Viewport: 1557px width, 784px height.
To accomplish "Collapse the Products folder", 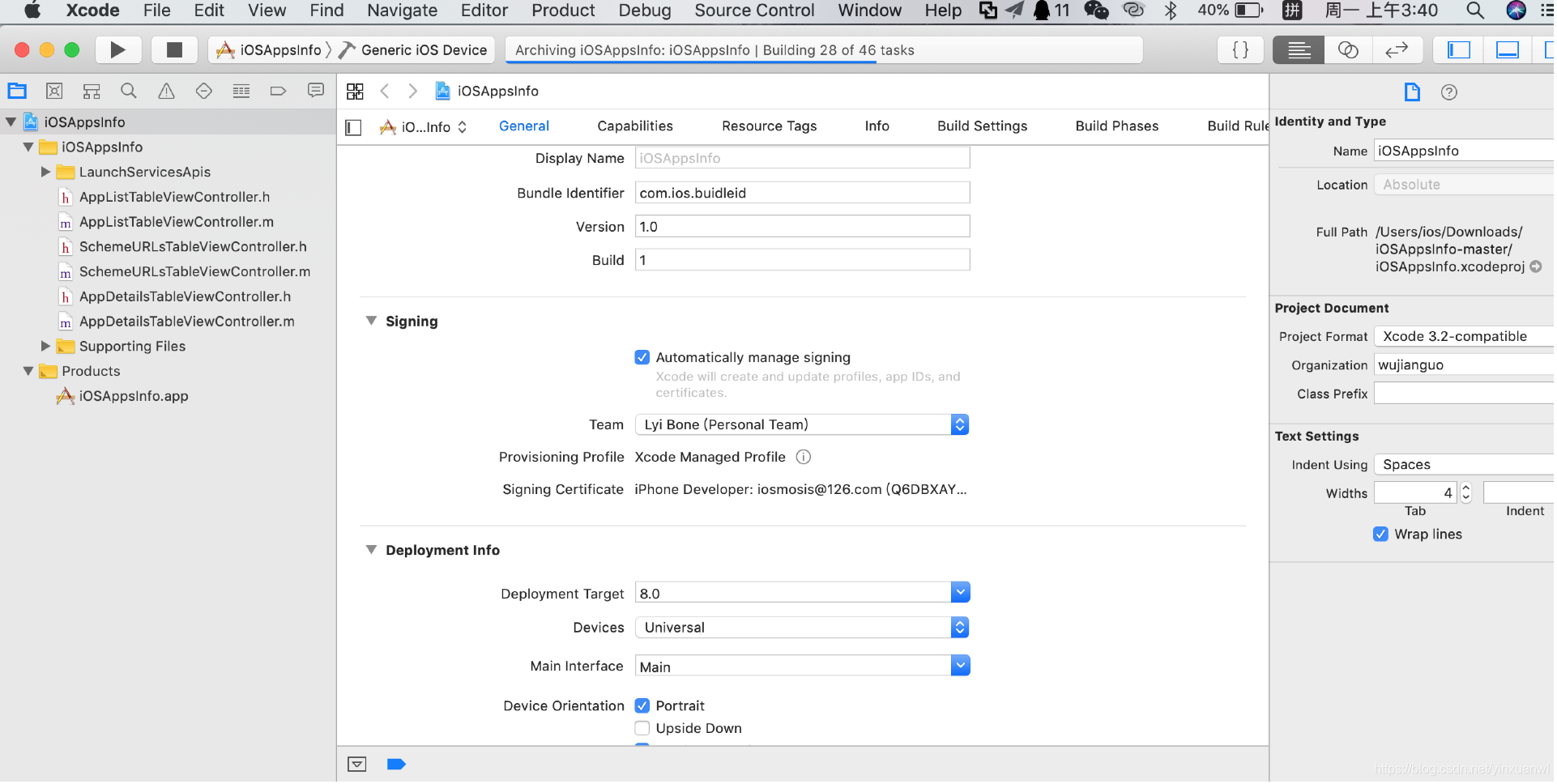I will coord(28,372).
